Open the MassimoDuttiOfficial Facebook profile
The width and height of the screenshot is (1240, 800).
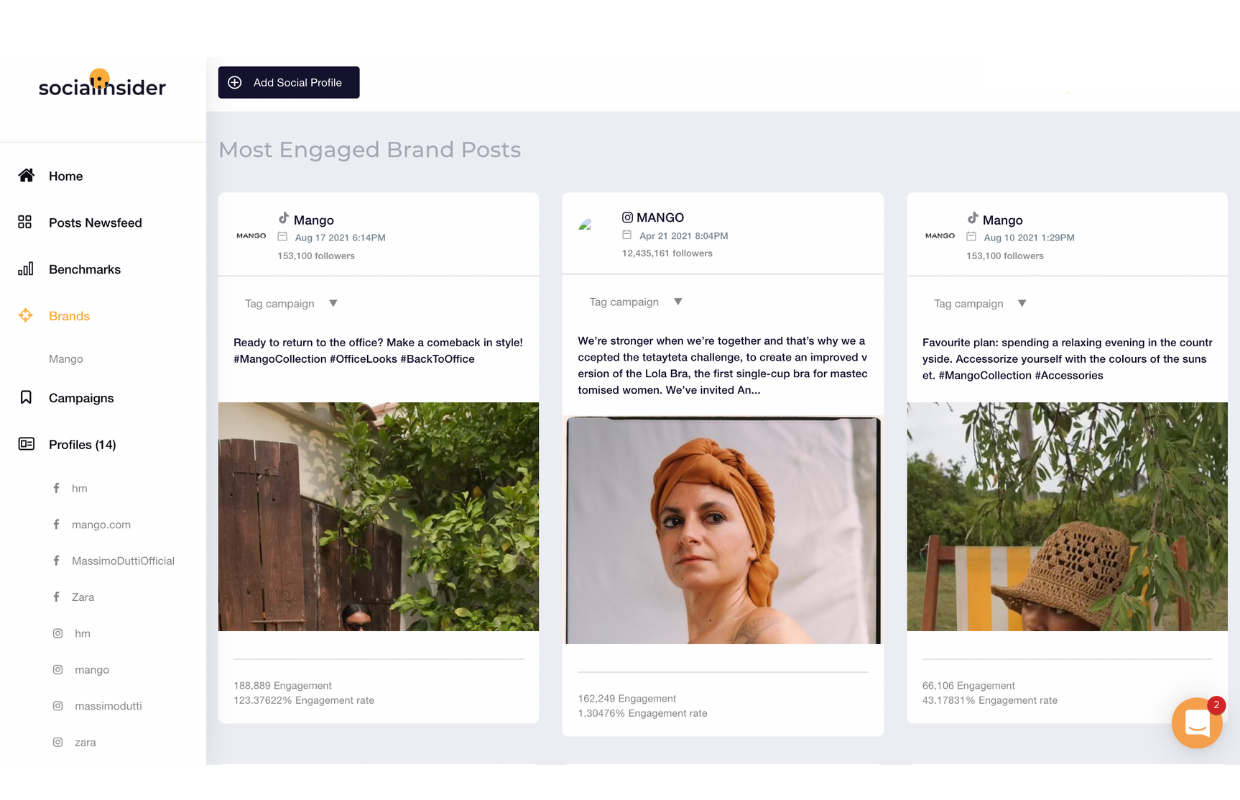tap(123, 561)
